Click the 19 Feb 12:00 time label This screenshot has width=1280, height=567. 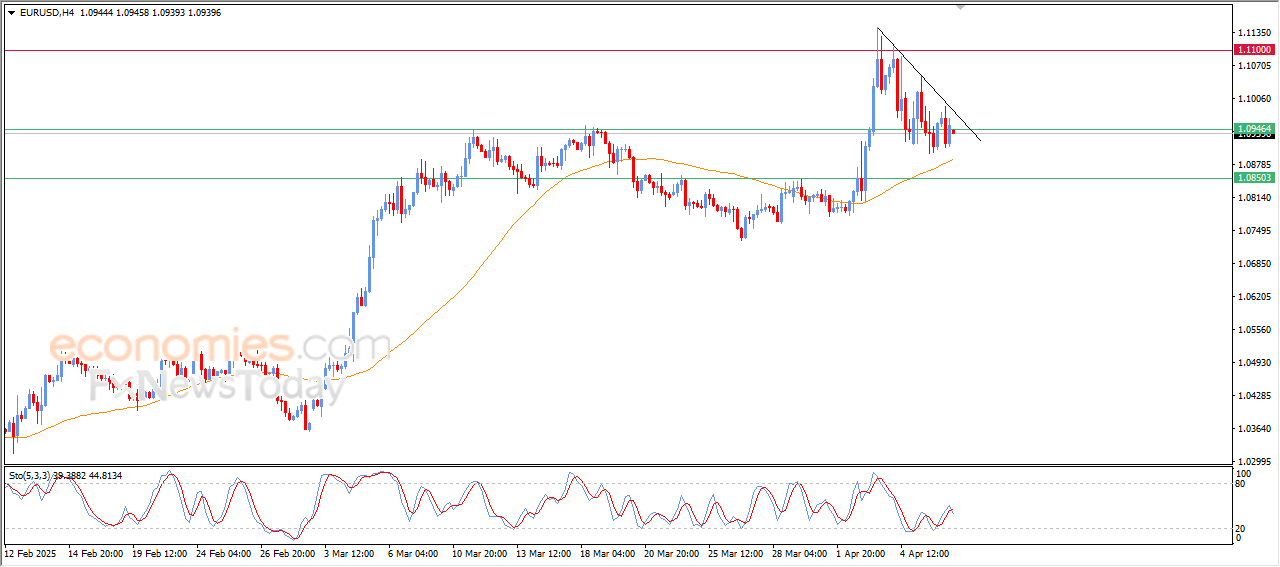tap(160, 552)
